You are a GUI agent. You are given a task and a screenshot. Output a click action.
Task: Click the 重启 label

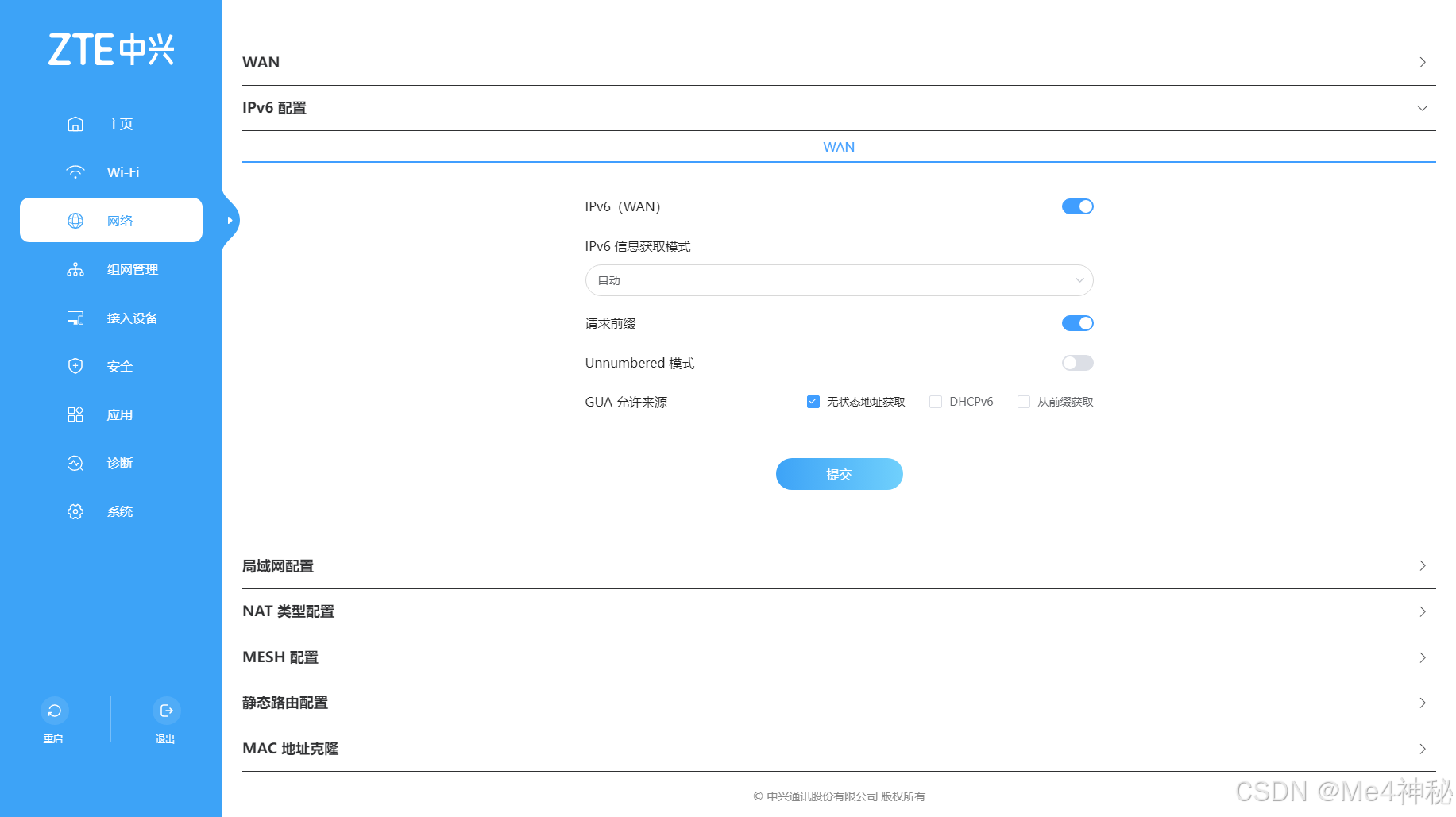(x=53, y=739)
